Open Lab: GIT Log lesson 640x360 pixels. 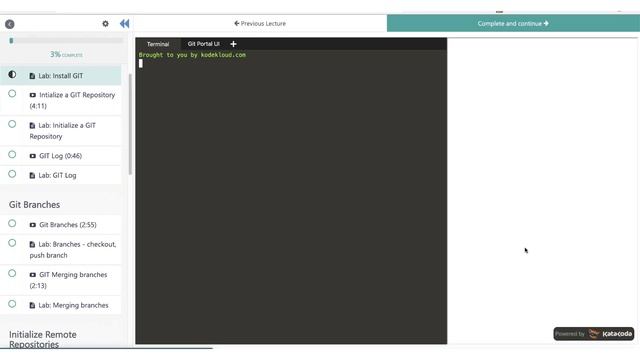click(x=60, y=176)
